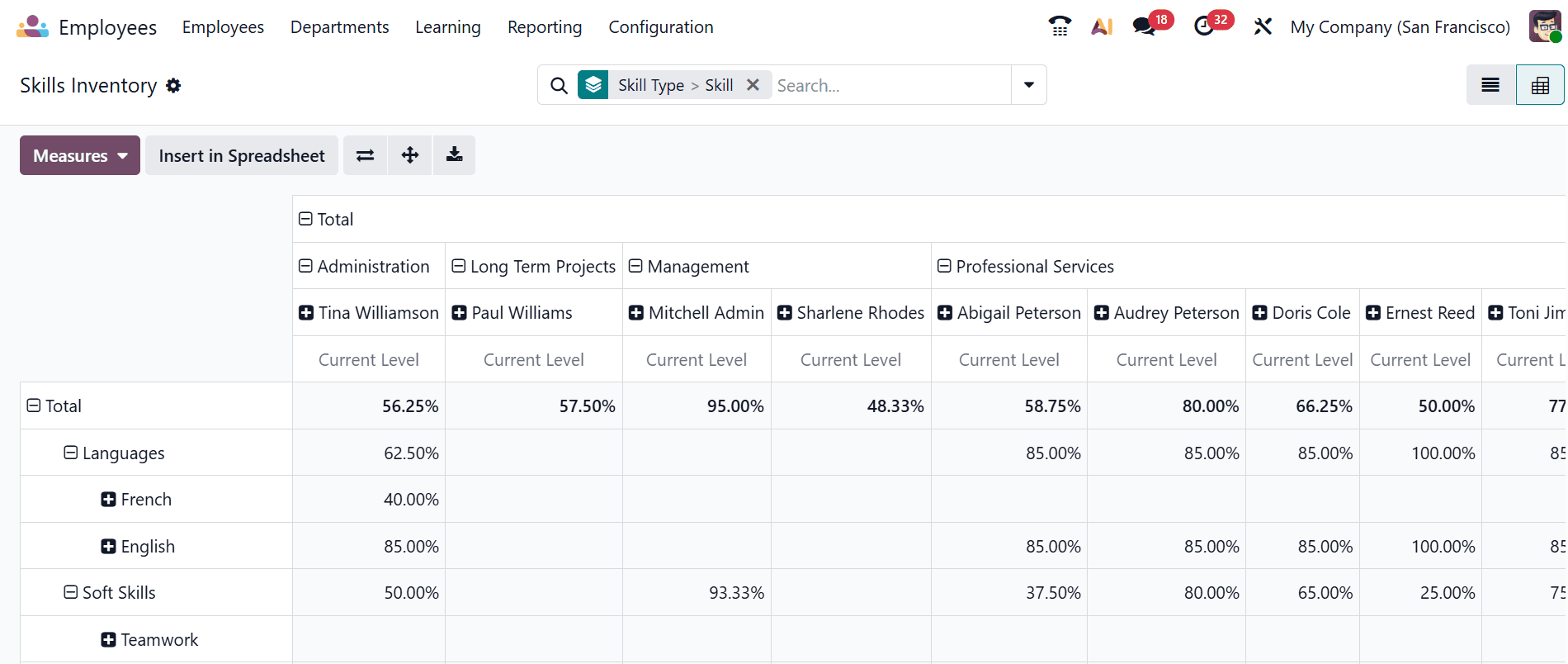Open the developer tools wrench icon
Image resolution: width=1568 pixels, height=664 pixels.
pos(1263,26)
